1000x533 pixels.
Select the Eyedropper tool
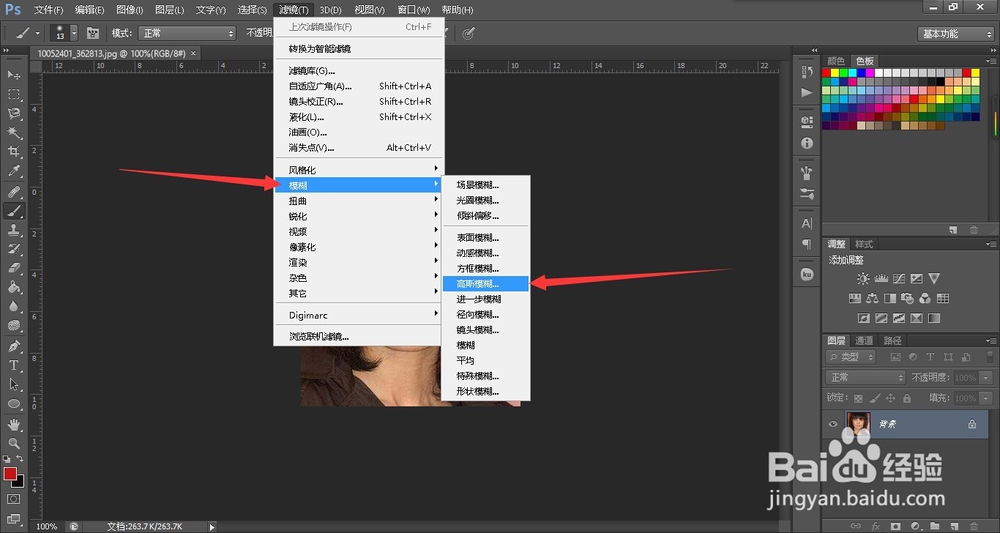13,171
